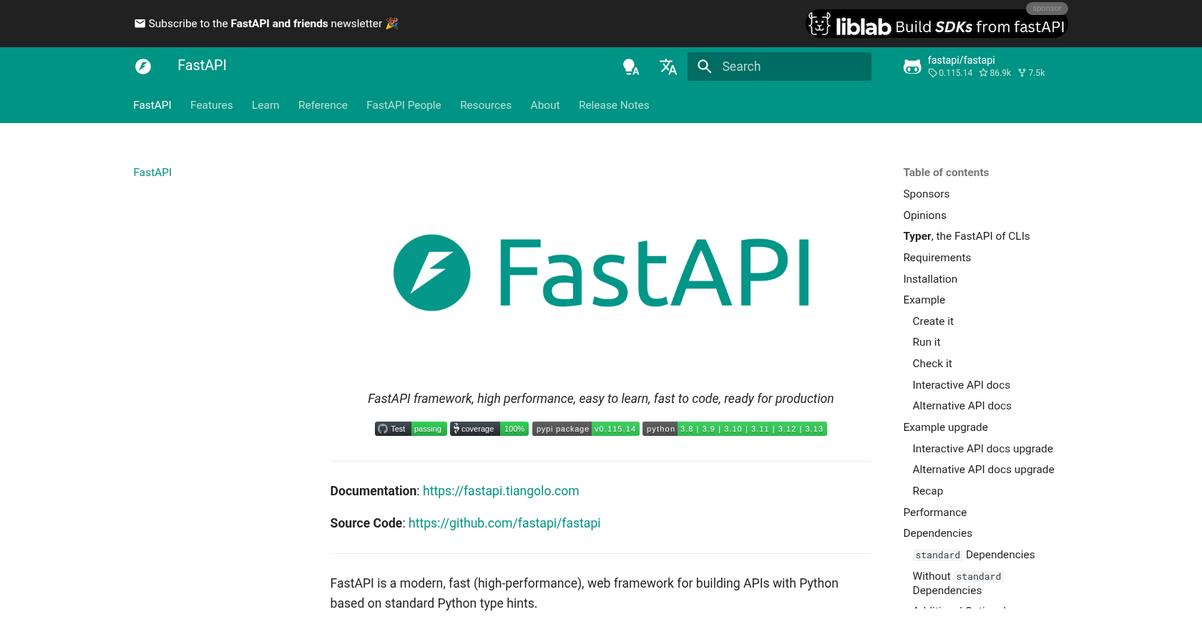The image size is (1202, 627).
Task: Select the FastAPI navigation tab
Action: pos(152,105)
